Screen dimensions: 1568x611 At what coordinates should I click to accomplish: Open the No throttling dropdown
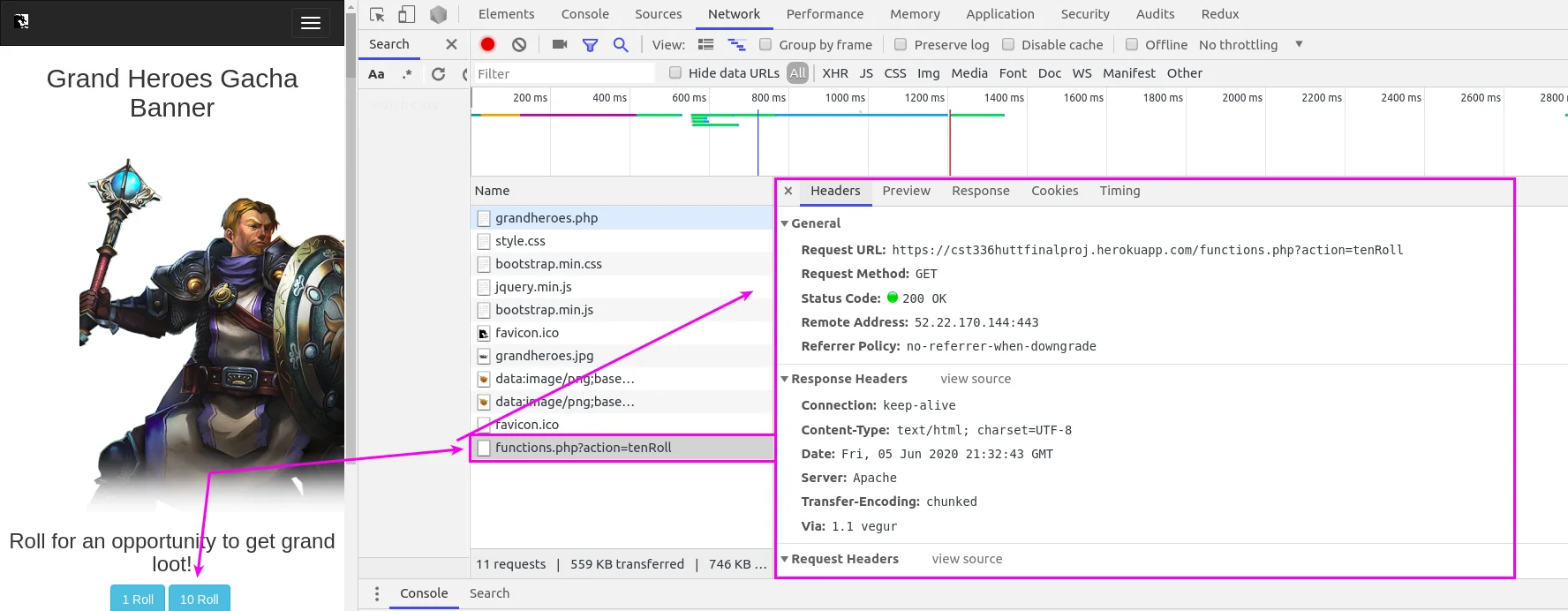point(1249,44)
